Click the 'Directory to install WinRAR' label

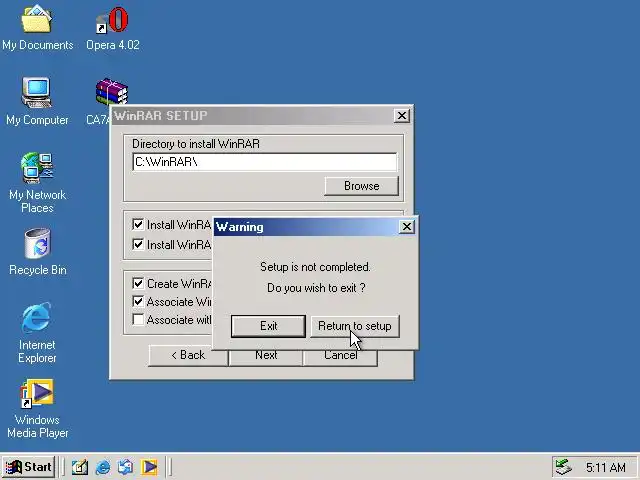tap(196, 144)
